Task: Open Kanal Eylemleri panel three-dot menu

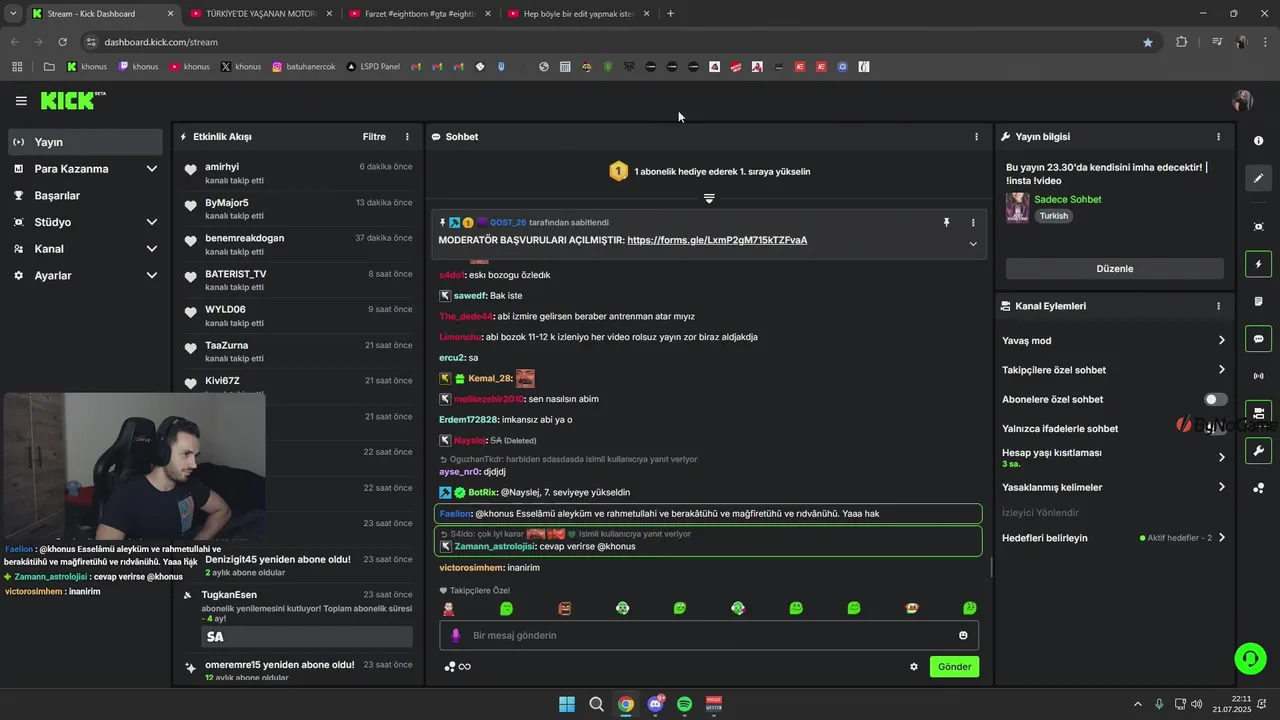Action: (x=1218, y=306)
